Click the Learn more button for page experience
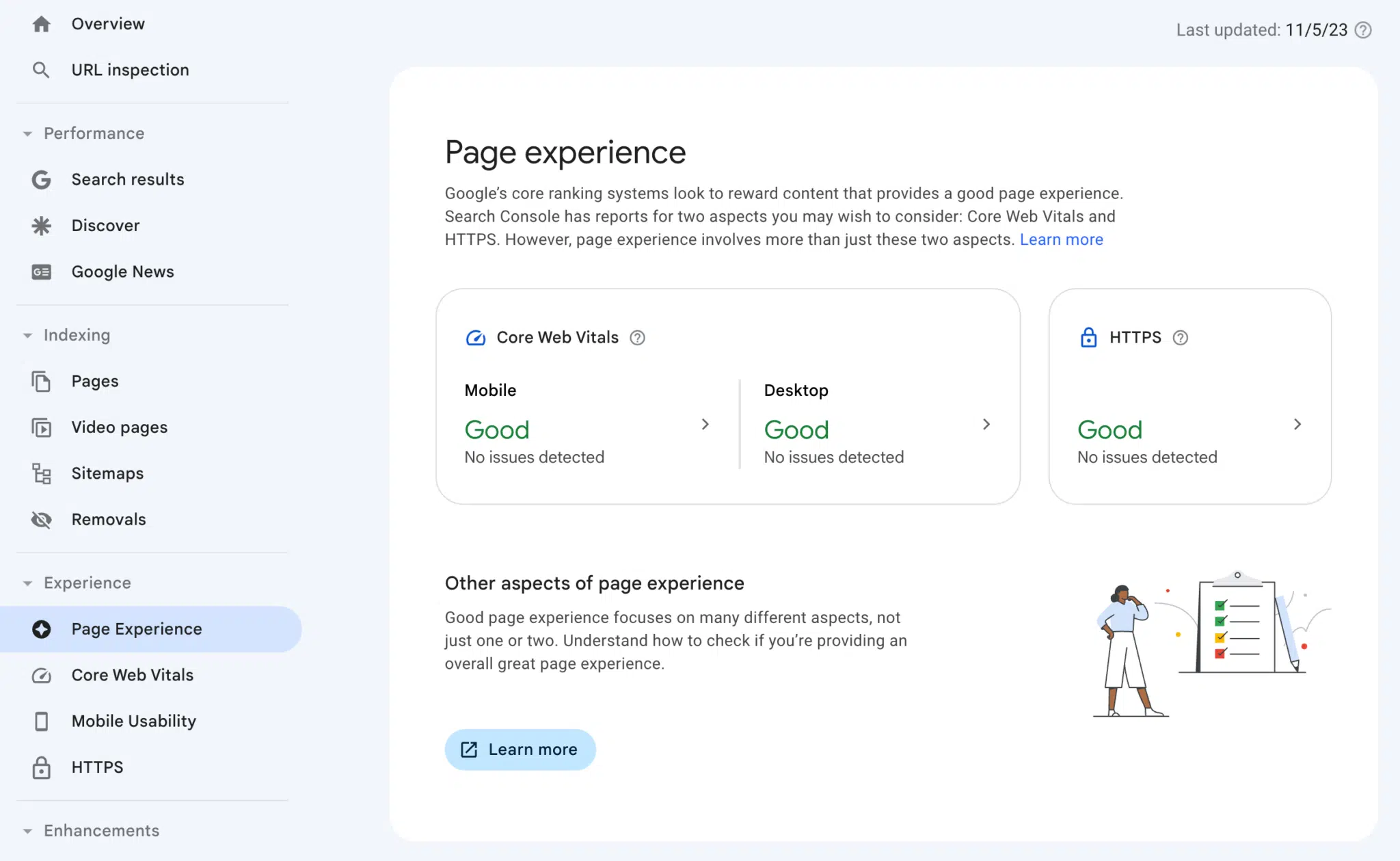This screenshot has height=861, width=1400. click(520, 749)
